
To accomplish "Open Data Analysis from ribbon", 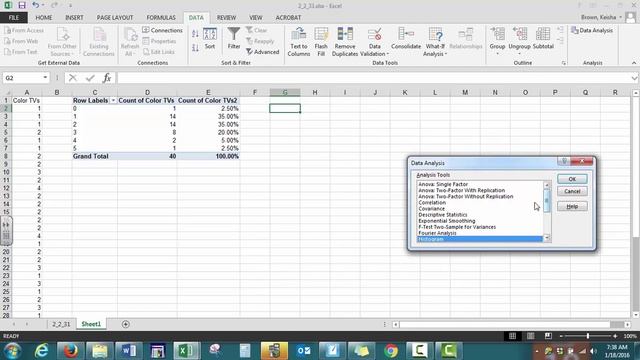I will (x=592, y=31).
